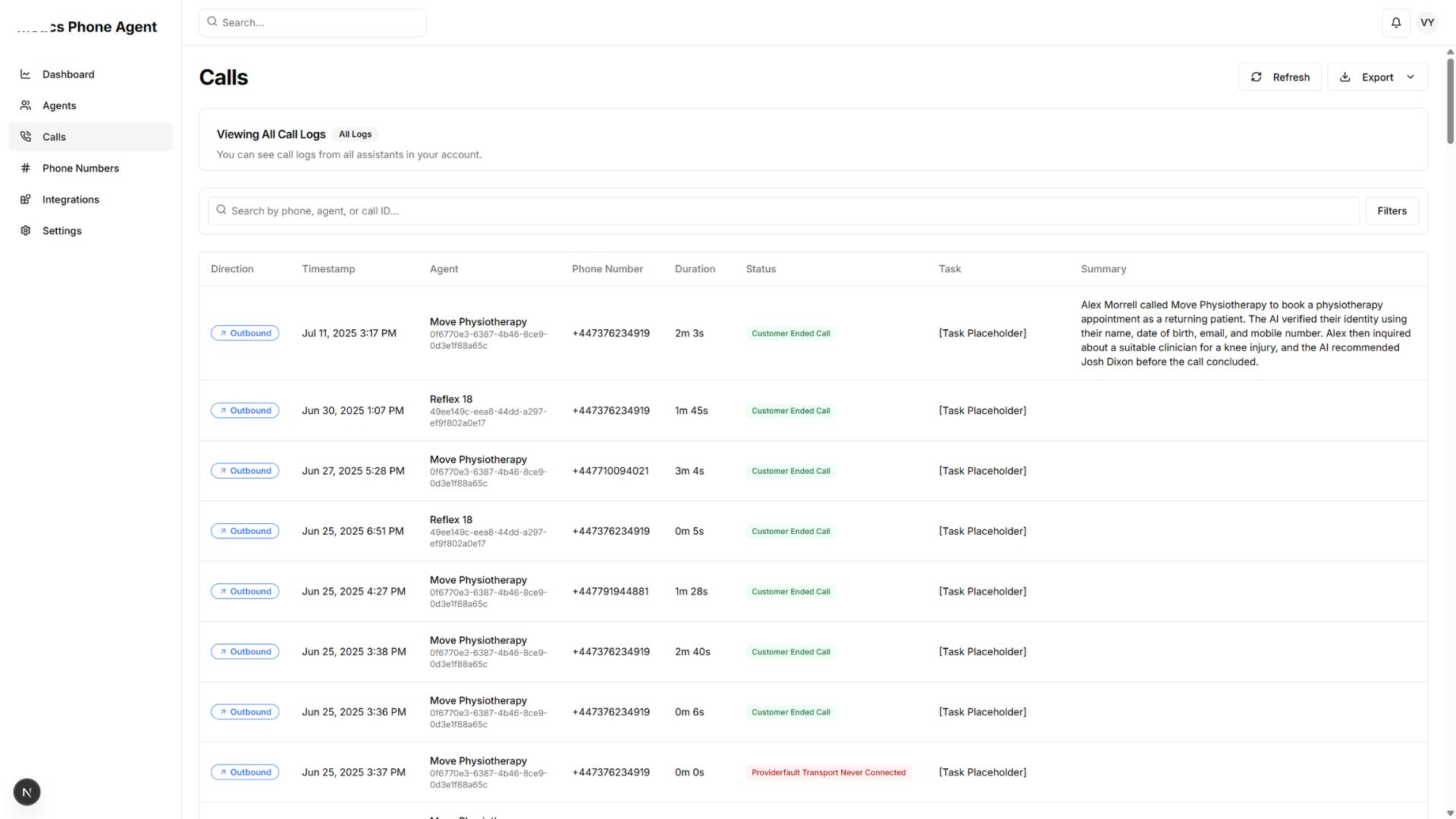Click the Outbound badge for the Jun 30, 2025 call
1456x819 pixels.
[x=245, y=410]
